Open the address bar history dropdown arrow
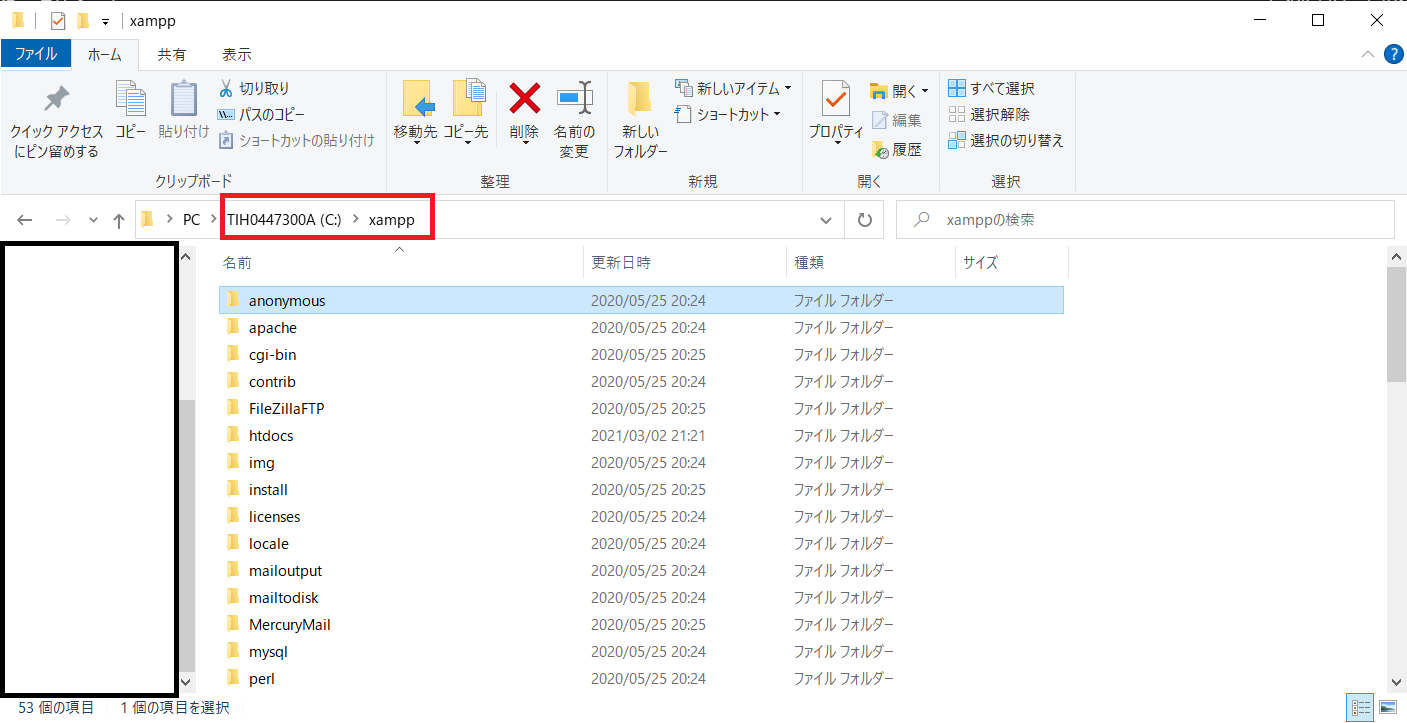 click(x=826, y=220)
